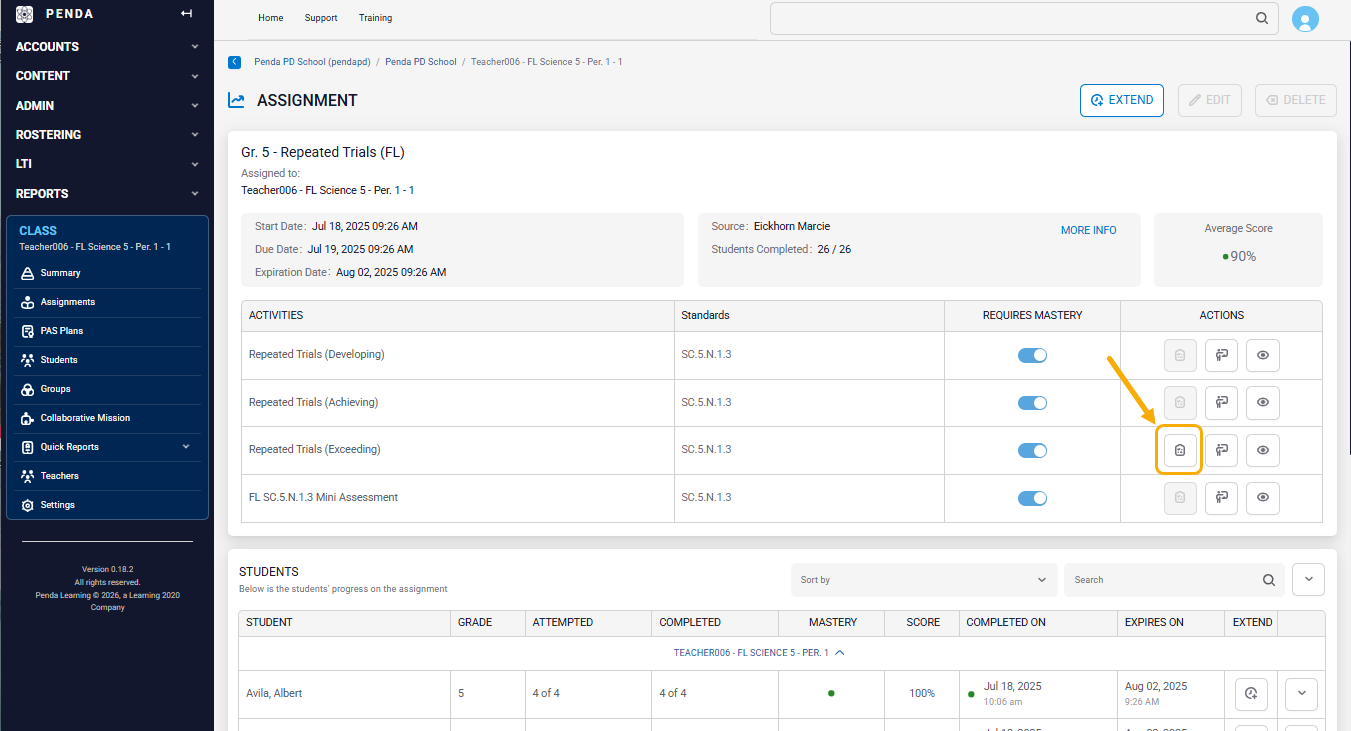The image size is (1351, 731).
Task: Toggle Requires Mastery for FL SC.5.N.1.3 Mini Assessment
Action: click(1032, 498)
